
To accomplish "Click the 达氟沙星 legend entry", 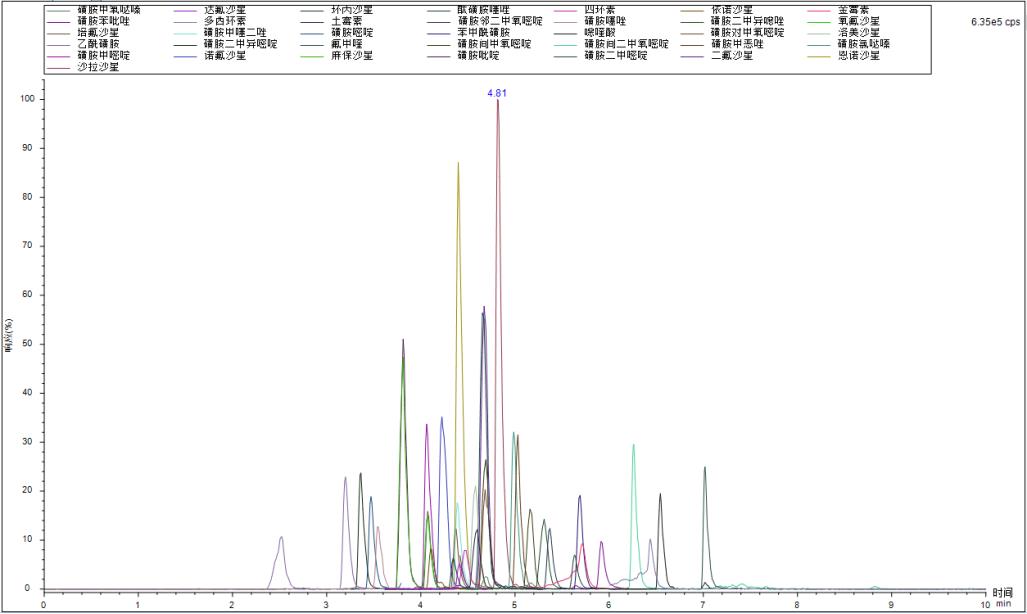I will pos(224,9).
